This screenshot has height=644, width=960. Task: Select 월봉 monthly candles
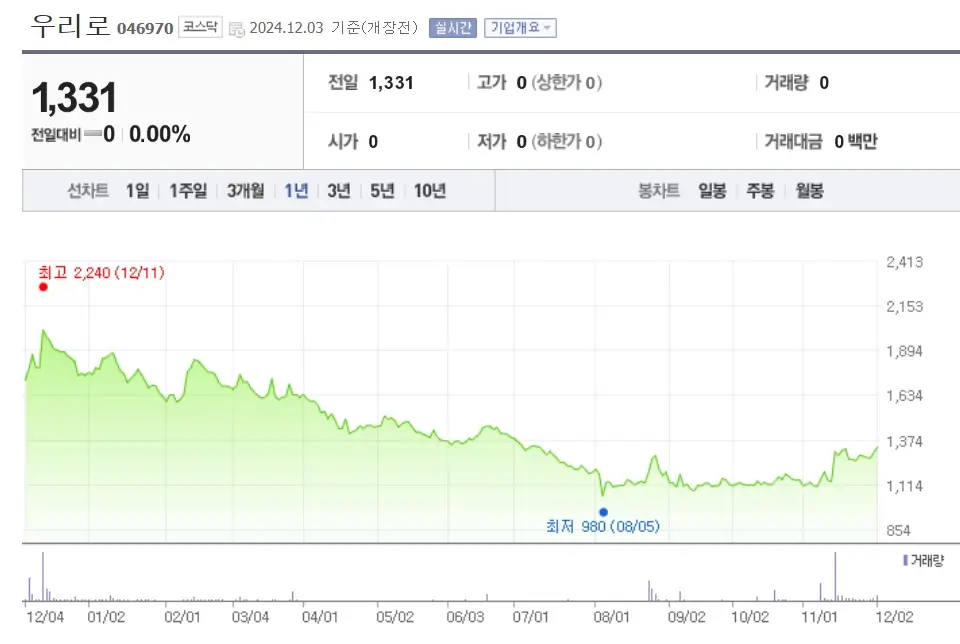810,190
